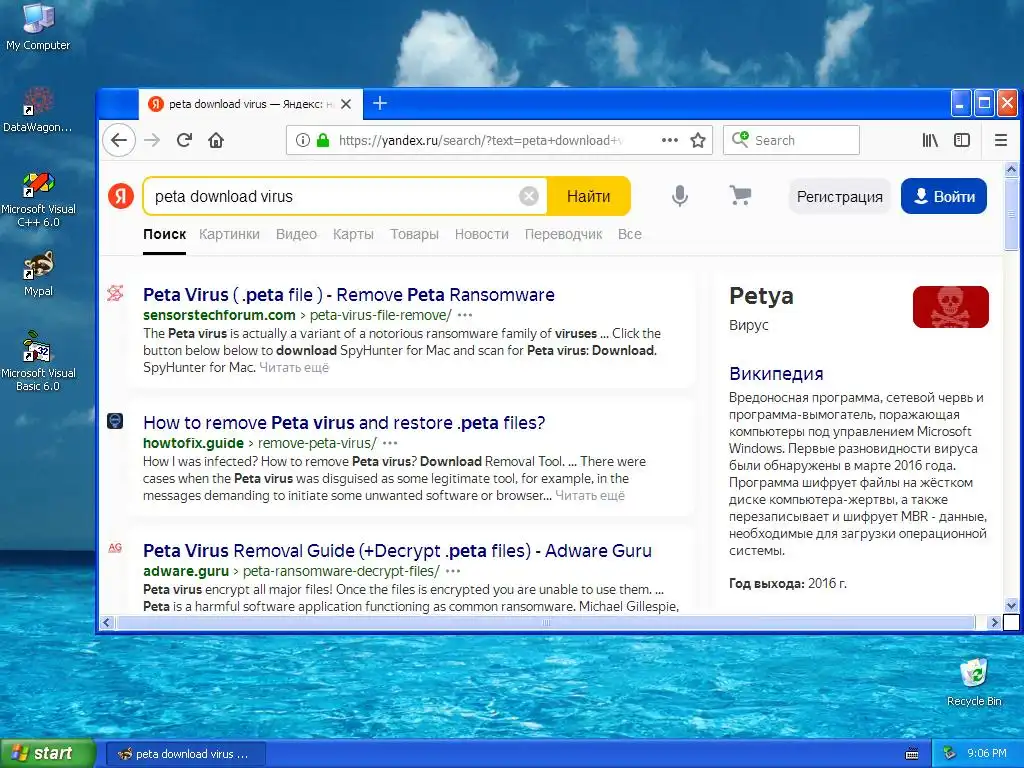The width and height of the screenshot is (1024, 768).
Task: Open the Recycle Bin
Action: (974, 682)
